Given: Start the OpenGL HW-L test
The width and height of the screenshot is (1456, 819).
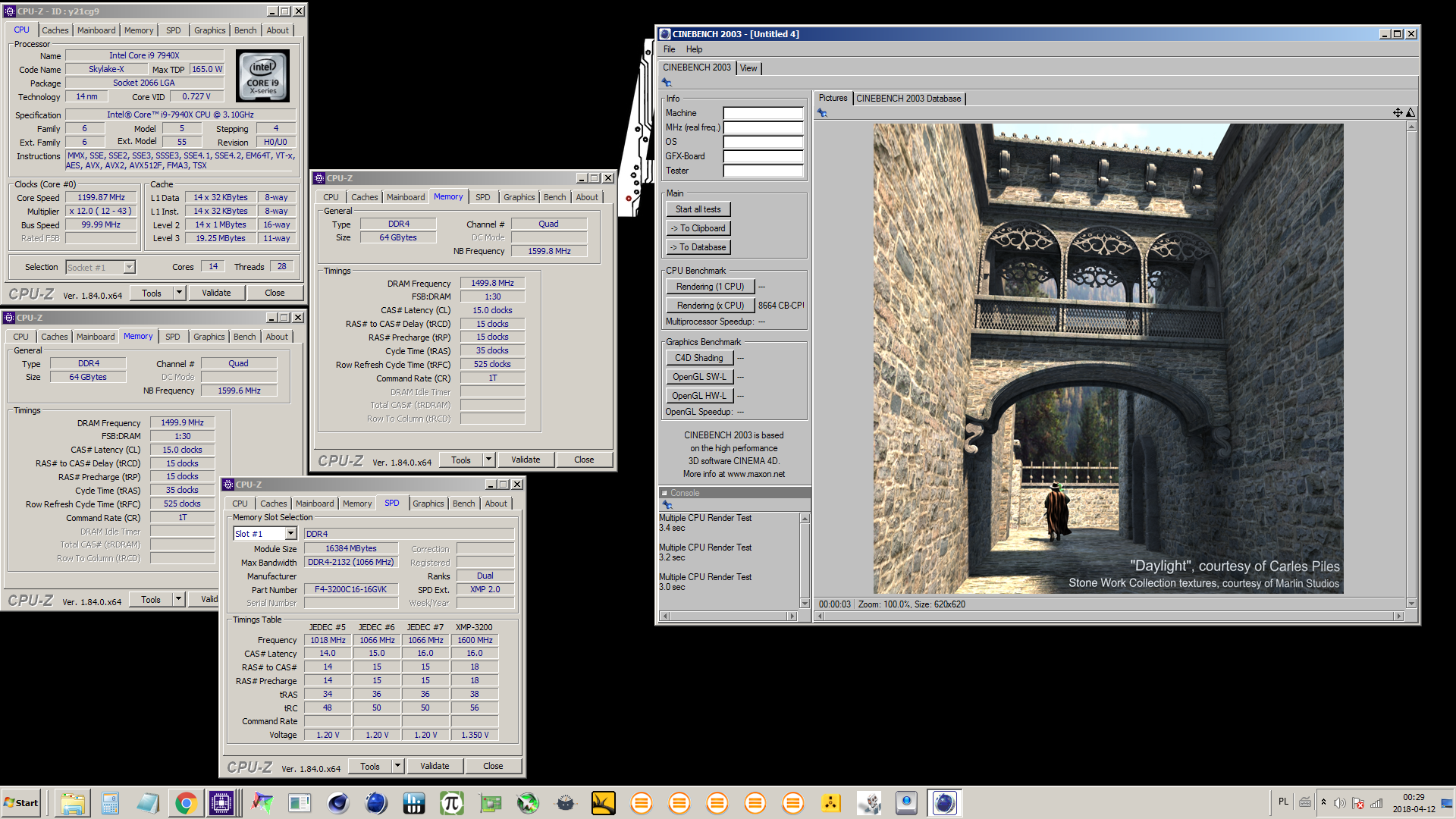Looking at the screenshot, I should tap(698, 396).
